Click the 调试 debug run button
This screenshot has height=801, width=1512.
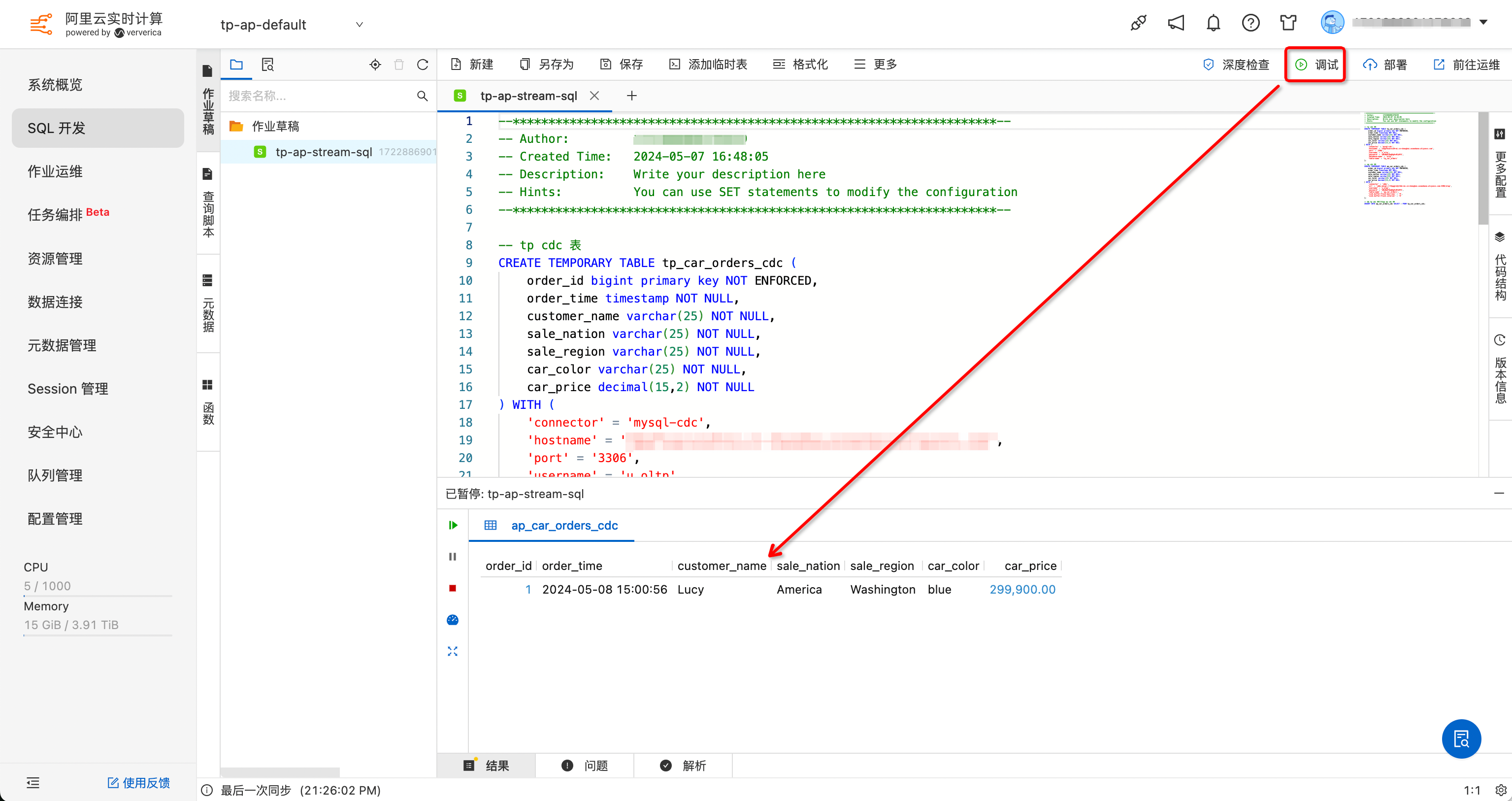pos(1316,65)
